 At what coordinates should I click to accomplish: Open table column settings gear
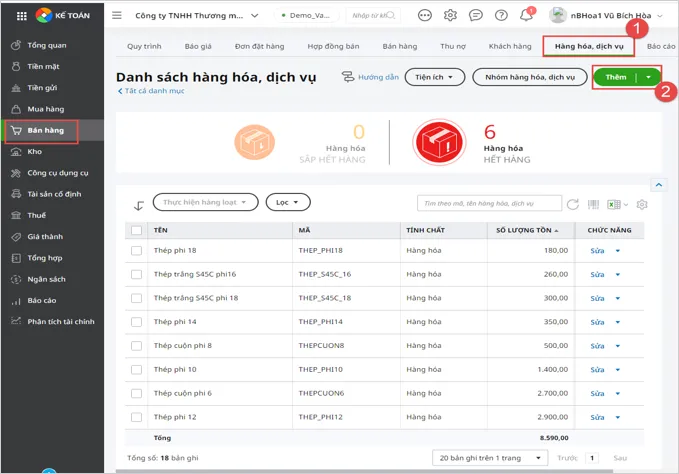pyautogui.click(x=642, y=204)
